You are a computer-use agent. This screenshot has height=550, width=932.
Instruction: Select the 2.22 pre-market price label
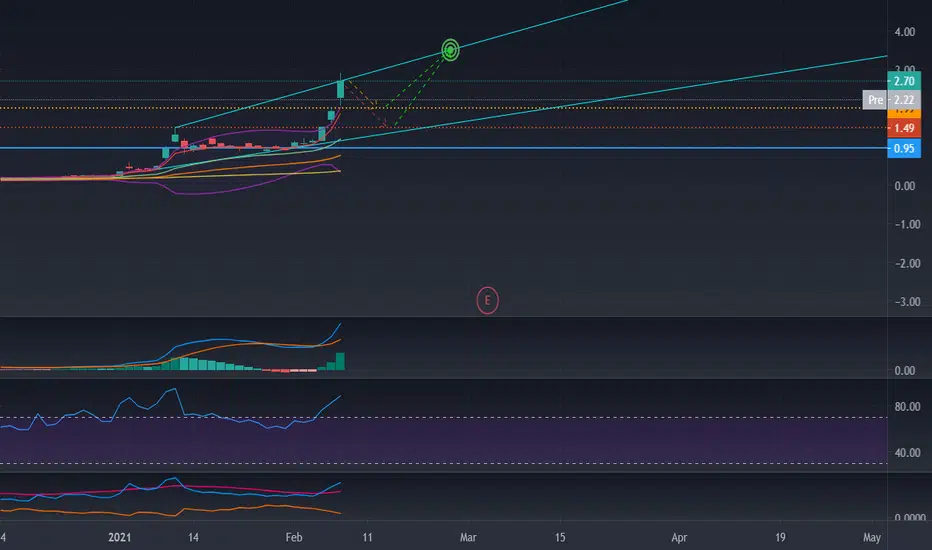click(x=904, y=100)
